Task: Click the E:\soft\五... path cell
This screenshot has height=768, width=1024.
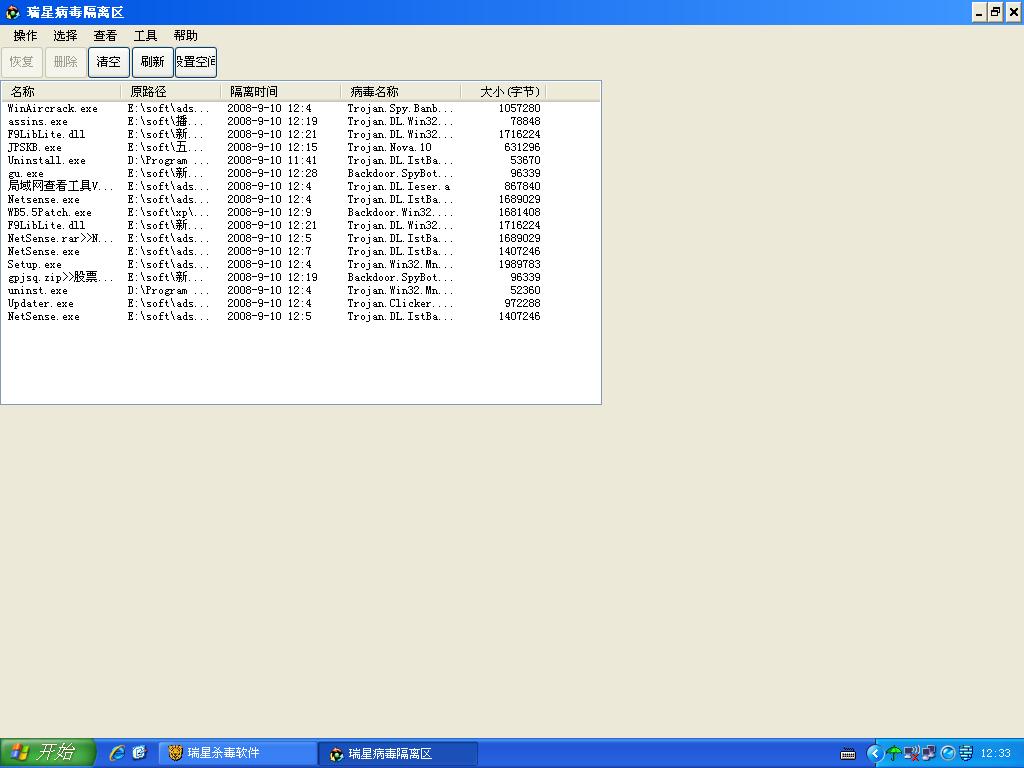Action: click(165, 148)
